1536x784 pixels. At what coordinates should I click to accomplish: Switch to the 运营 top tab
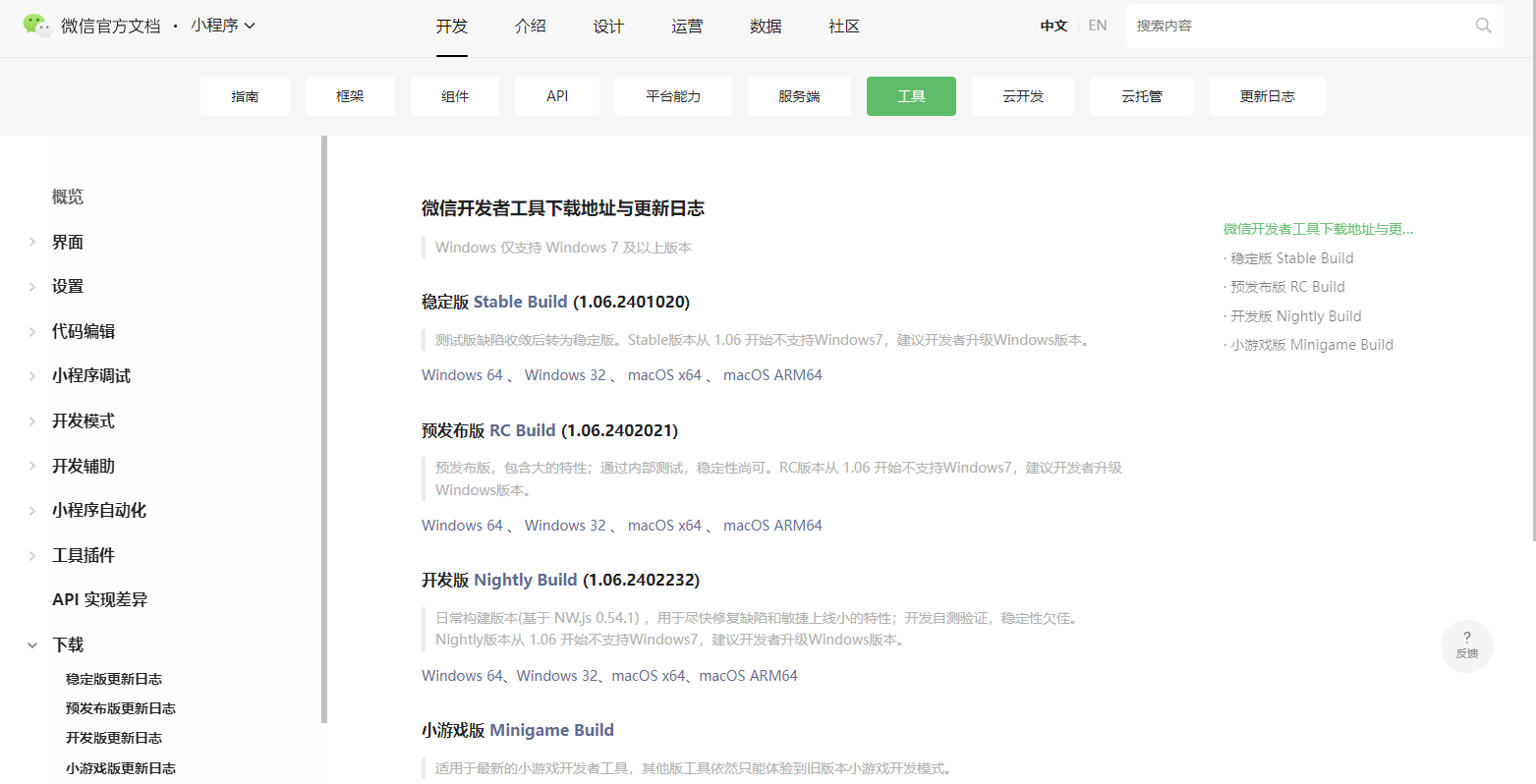point(688,27)
